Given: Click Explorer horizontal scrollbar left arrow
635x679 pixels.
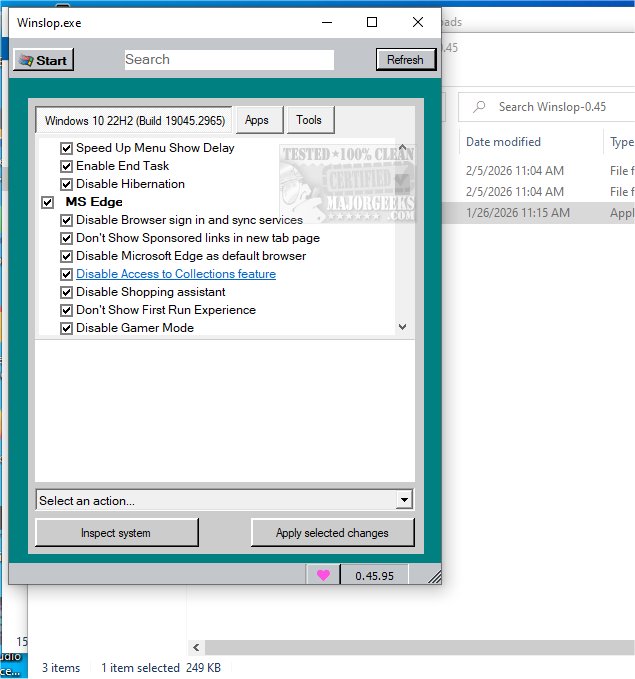Looking at the screenshot, I should click(196, 647).
